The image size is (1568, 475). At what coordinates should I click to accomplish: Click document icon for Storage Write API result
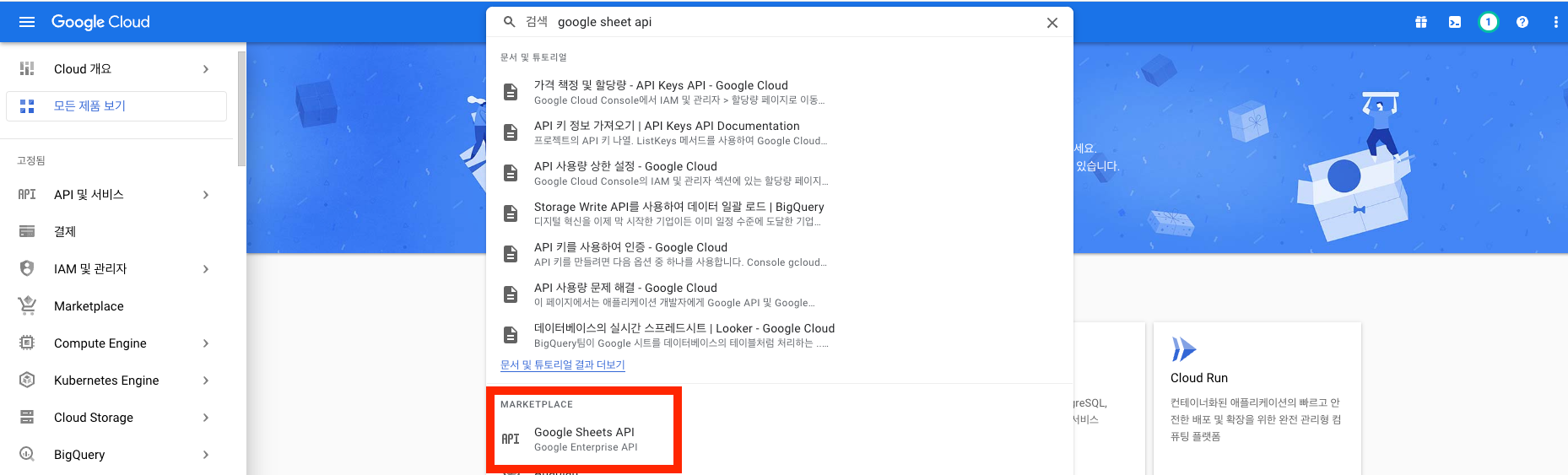(x=511, y=213)
